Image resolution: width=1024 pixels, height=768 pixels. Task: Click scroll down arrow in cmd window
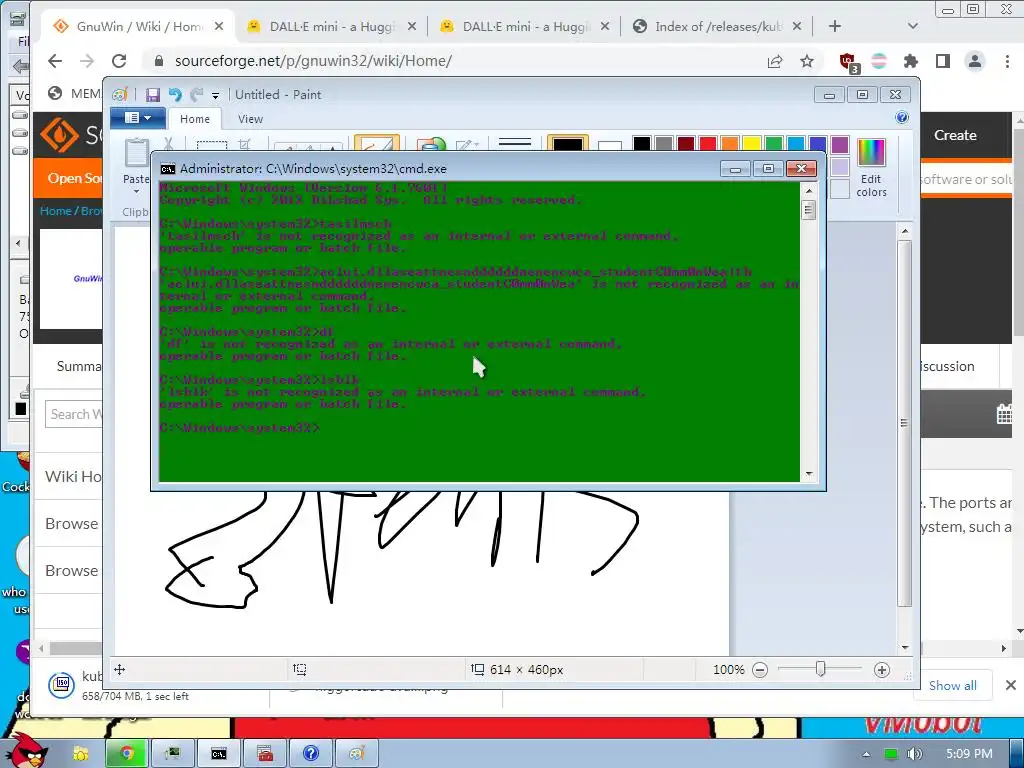click(x=809, y=473)
